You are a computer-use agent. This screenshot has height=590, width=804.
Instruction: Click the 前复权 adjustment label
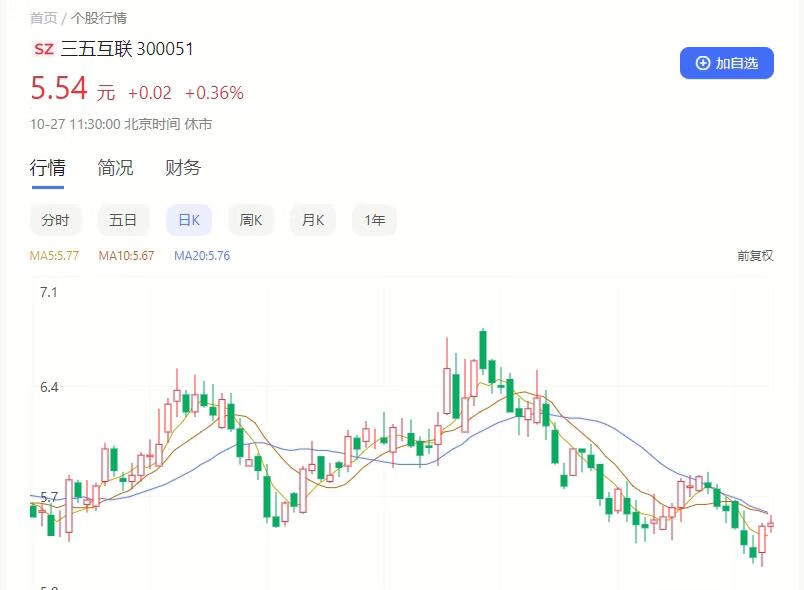[755, 256]
